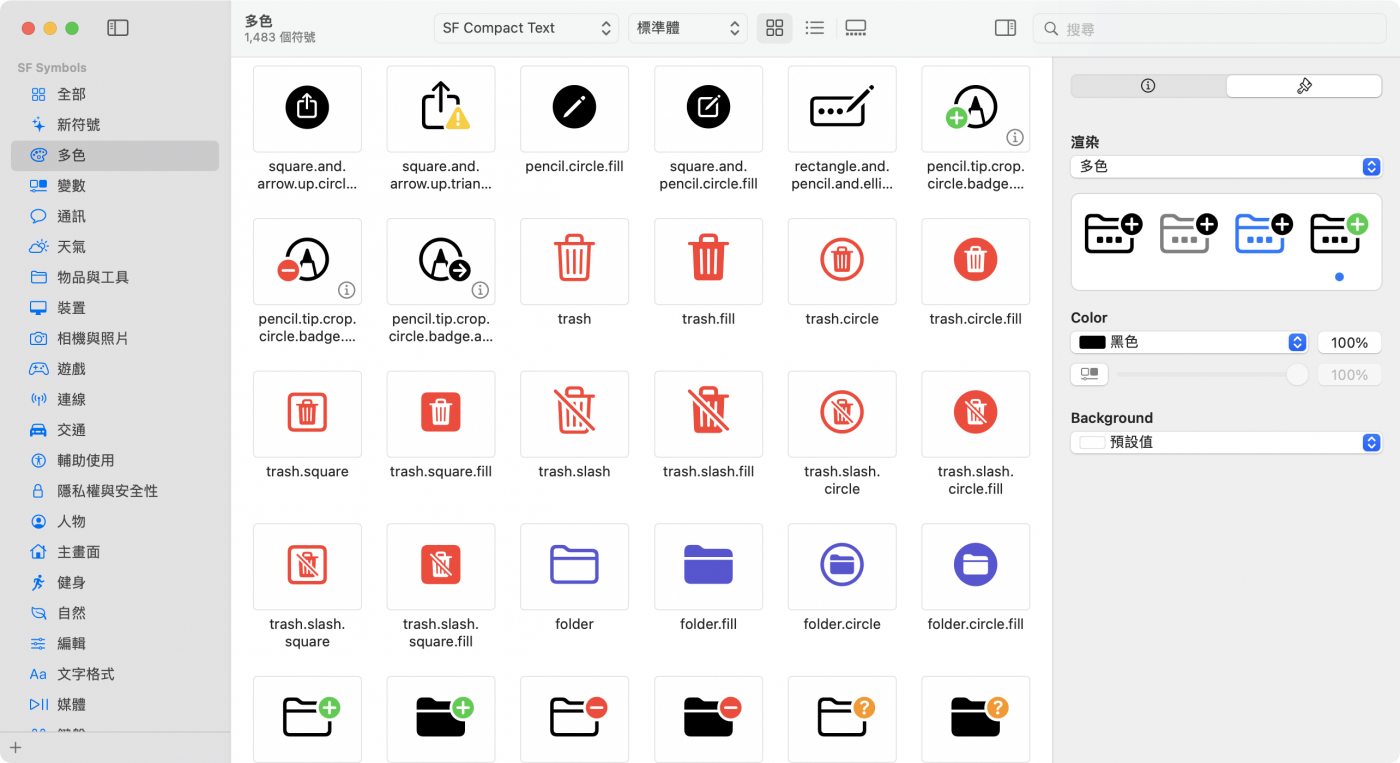This screenshot has height=763, width=1400.
Task: Open 相機與照片 category
Action: click(115, 338)
